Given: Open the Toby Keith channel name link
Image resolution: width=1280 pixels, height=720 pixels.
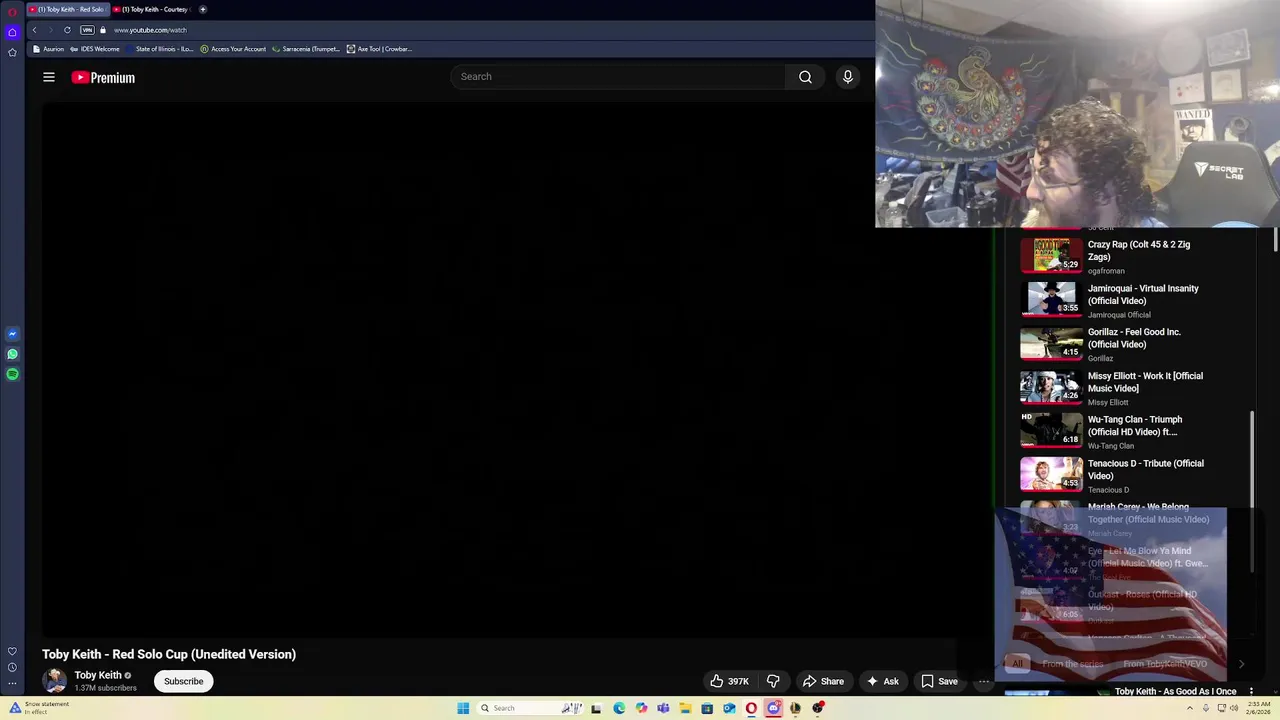Looking at the screenshot, I should coord(98,675).
